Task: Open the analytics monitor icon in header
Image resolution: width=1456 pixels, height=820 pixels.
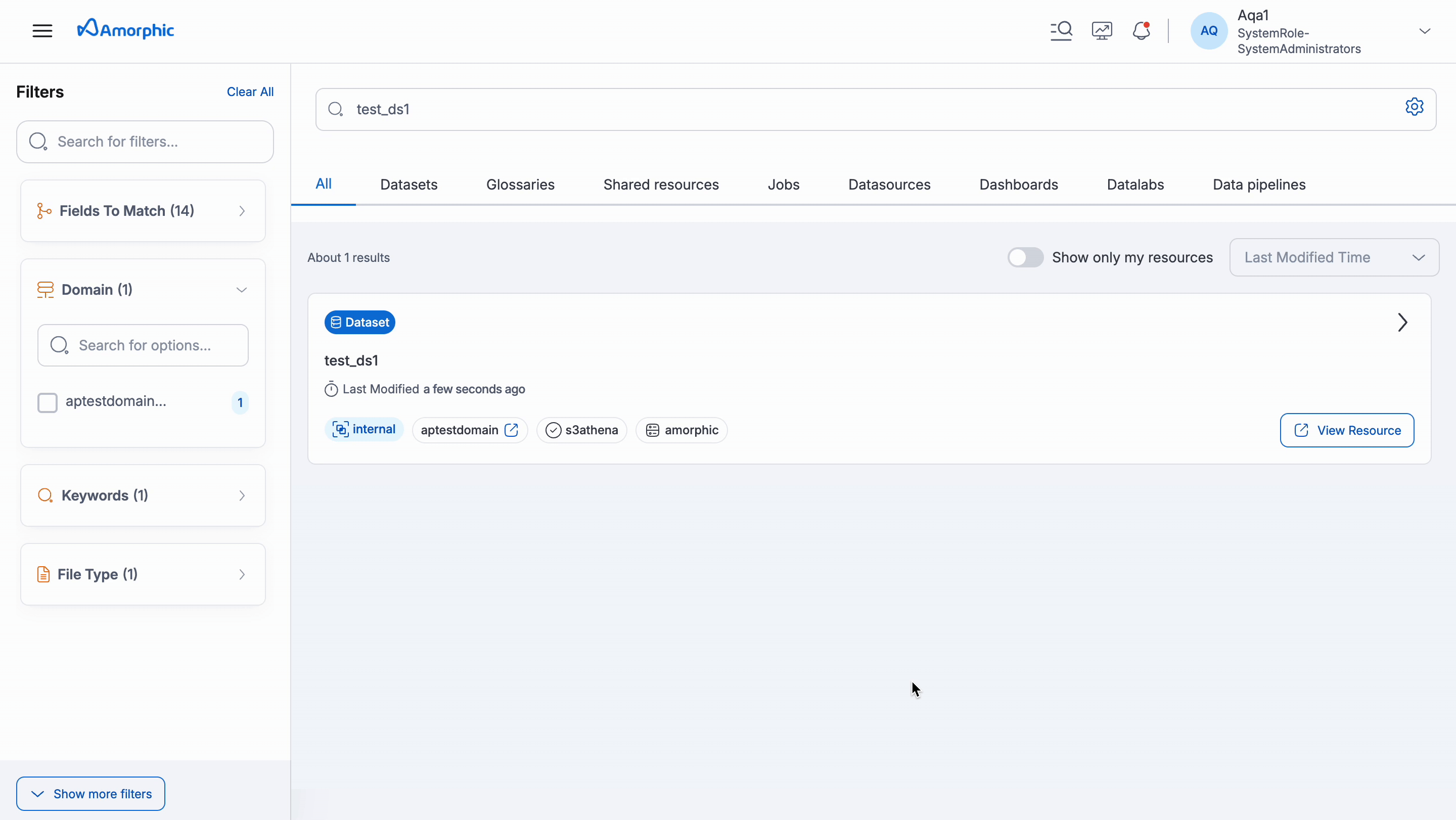Action: point(1101,30)
